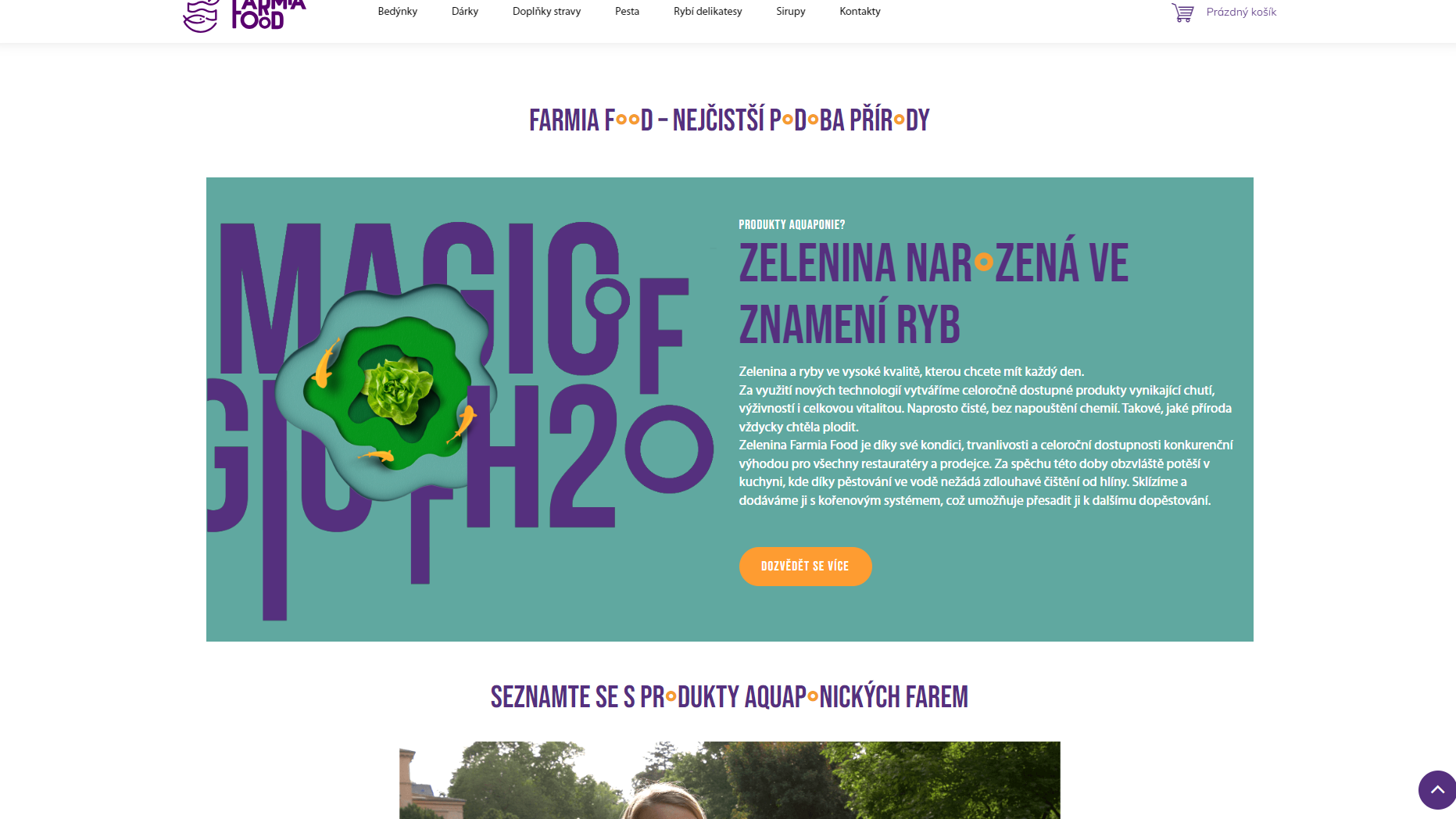Click the scroll-to-top arrow button

pyautogui.click(x=1436, y=789)
